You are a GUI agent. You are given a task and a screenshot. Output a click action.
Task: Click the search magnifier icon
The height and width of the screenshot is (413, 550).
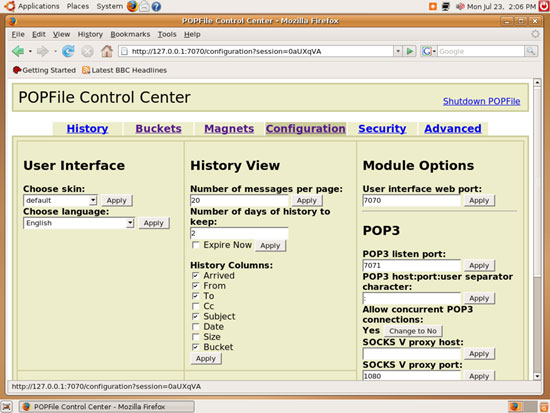tap(531, 51)
